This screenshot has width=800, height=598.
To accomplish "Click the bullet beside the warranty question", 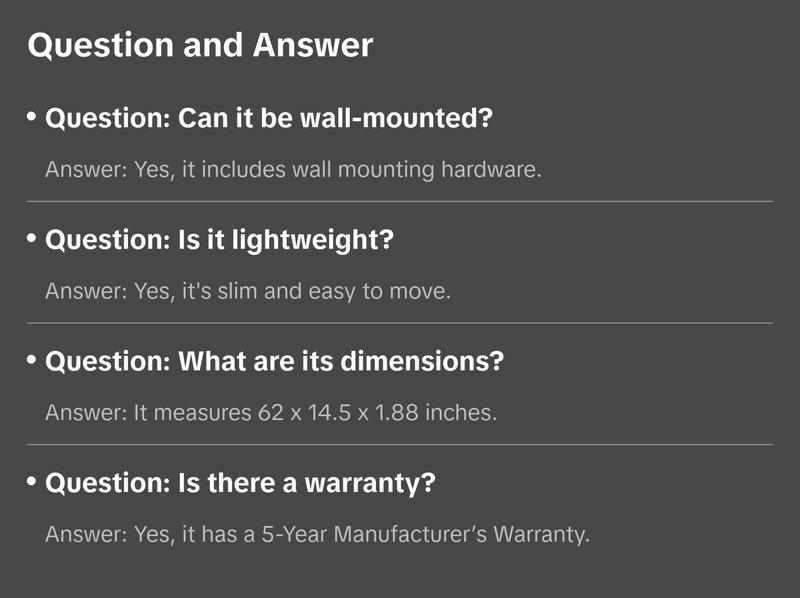I will coord(32,482).
